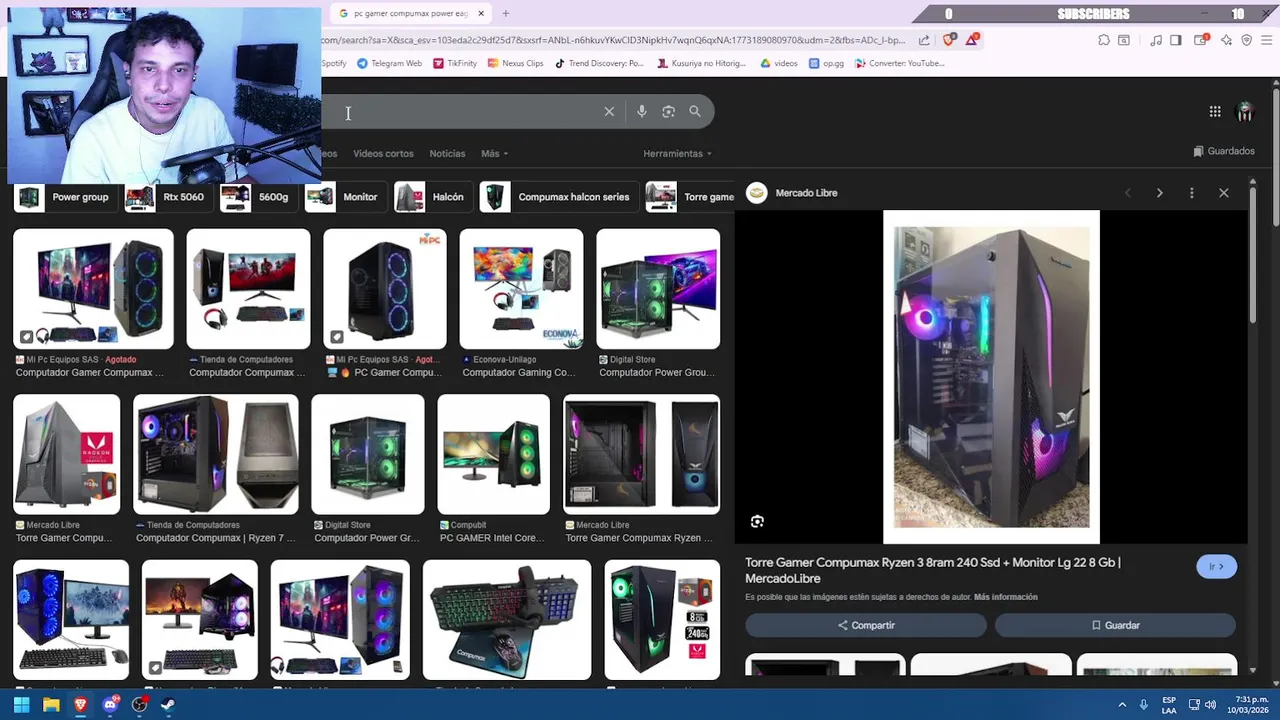
Task: Open the Econova-Unilago Computador Gaming thumbnail
Action: coord(521,289)
